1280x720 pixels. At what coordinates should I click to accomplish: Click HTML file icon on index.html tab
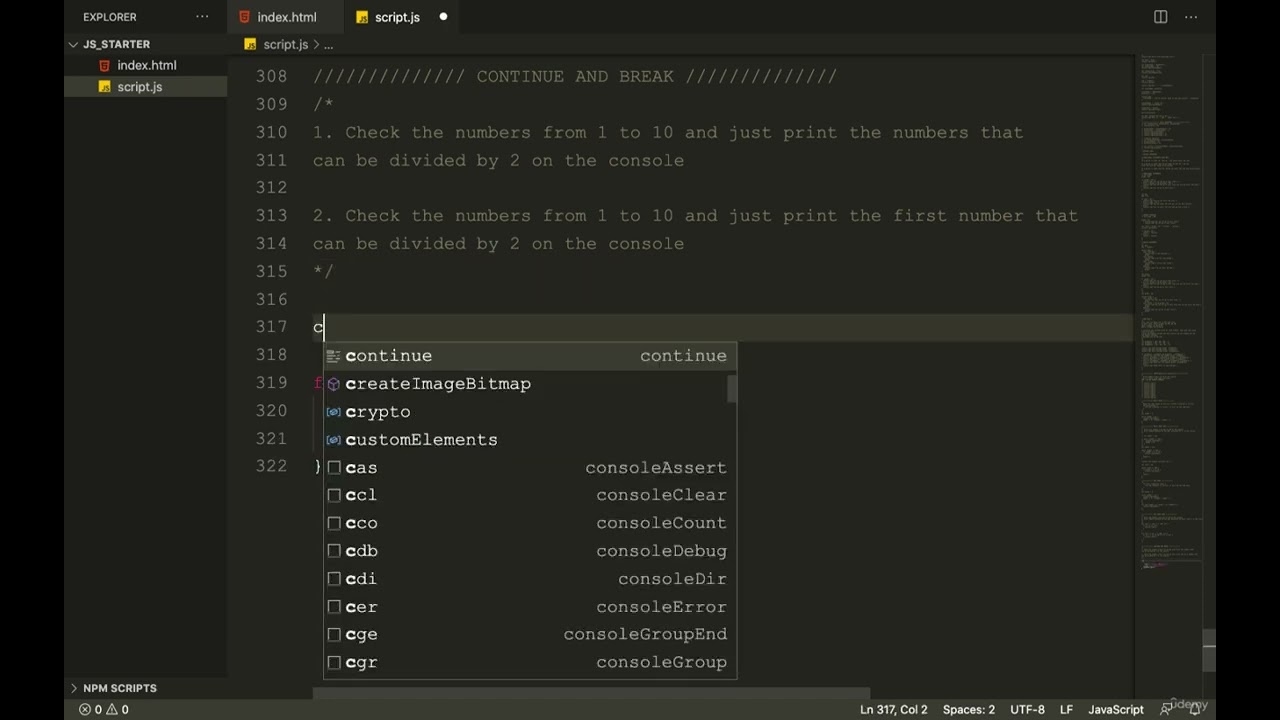tap(245, 17)
